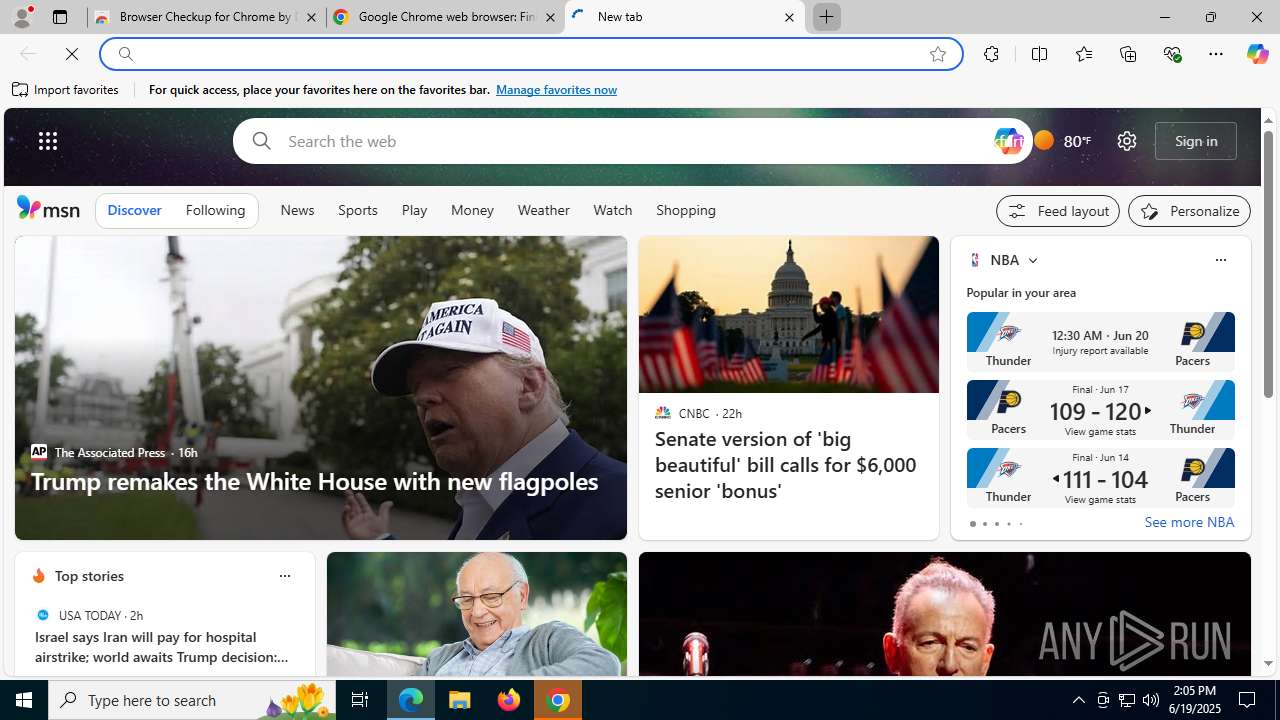Expand the NBA league selector chevron
This screenshot has height=720, width=1280.
pos(1032,260)
